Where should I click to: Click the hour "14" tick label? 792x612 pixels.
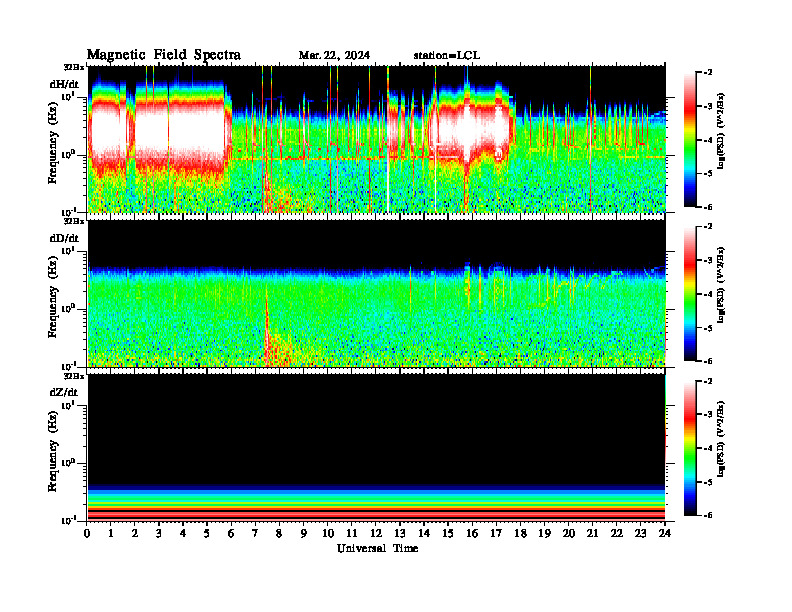424,533
